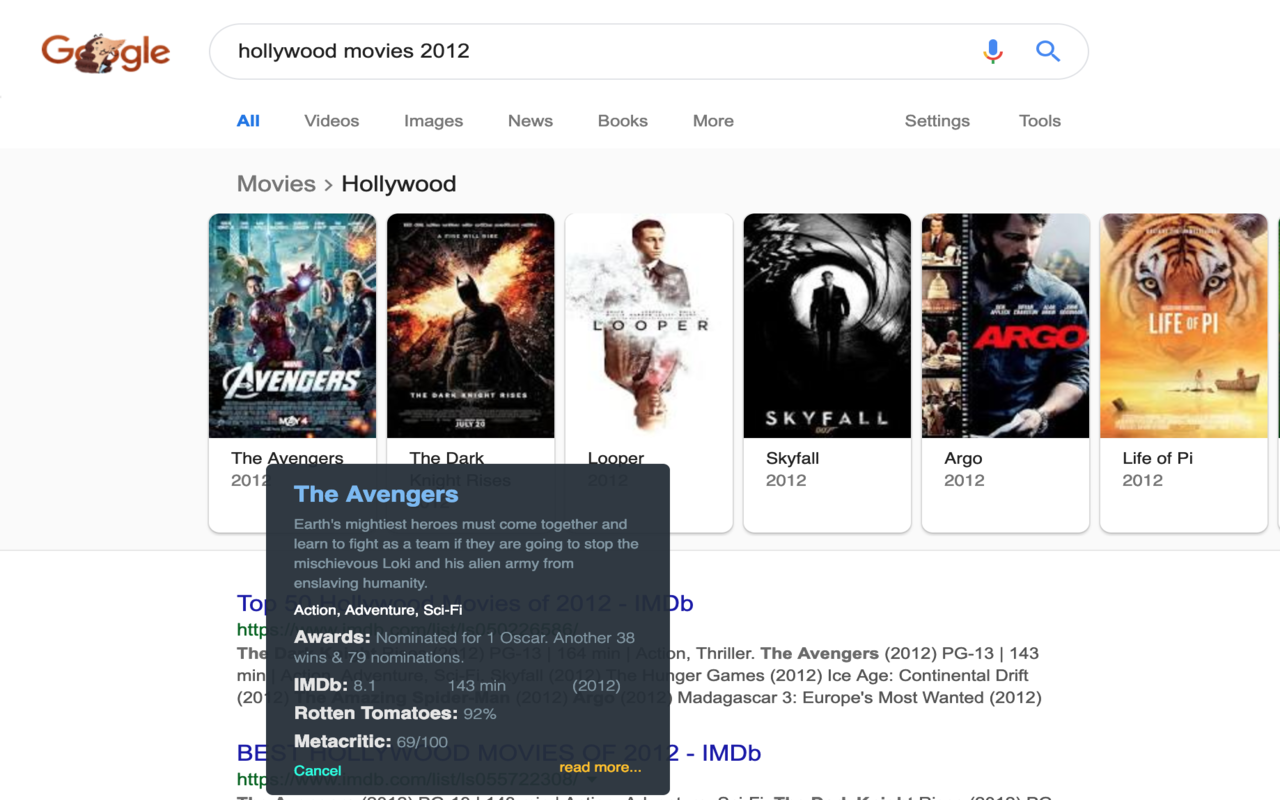Image resolution: width=1280 pixels, height=800 pixels.
Task: Open Top 50 Hollywood Movies of 2012 result
Action: point(465,603)
